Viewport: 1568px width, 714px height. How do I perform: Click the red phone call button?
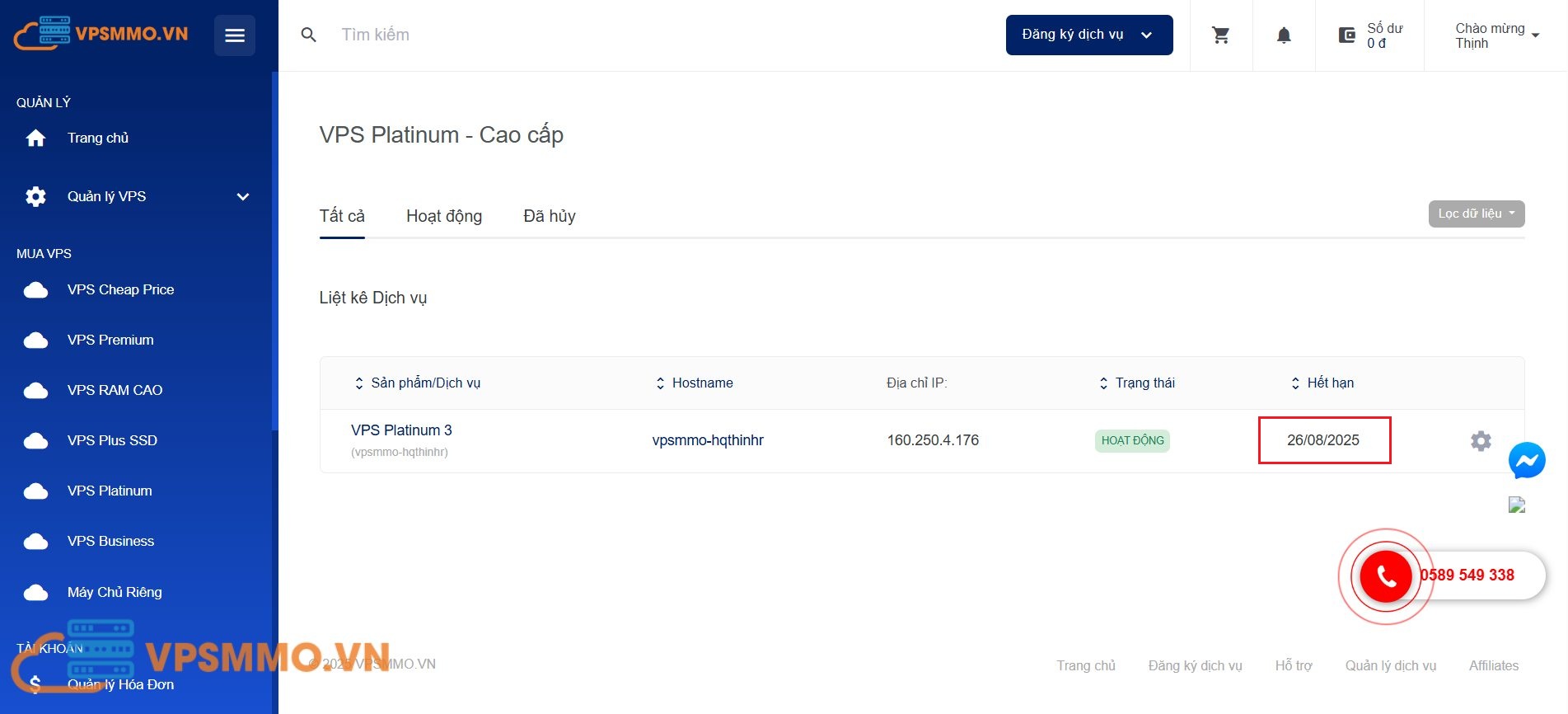pos(1387,576)
